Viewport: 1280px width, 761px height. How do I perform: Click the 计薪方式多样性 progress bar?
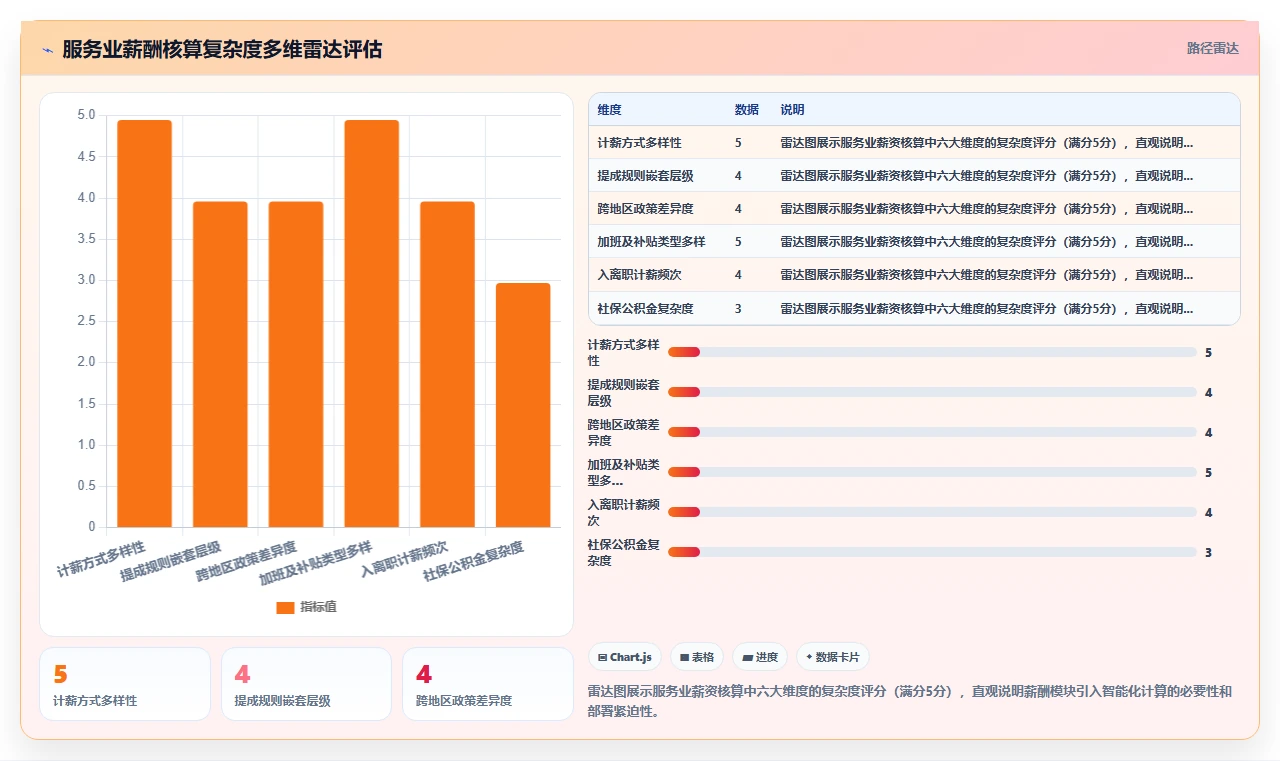click(932, 352)
